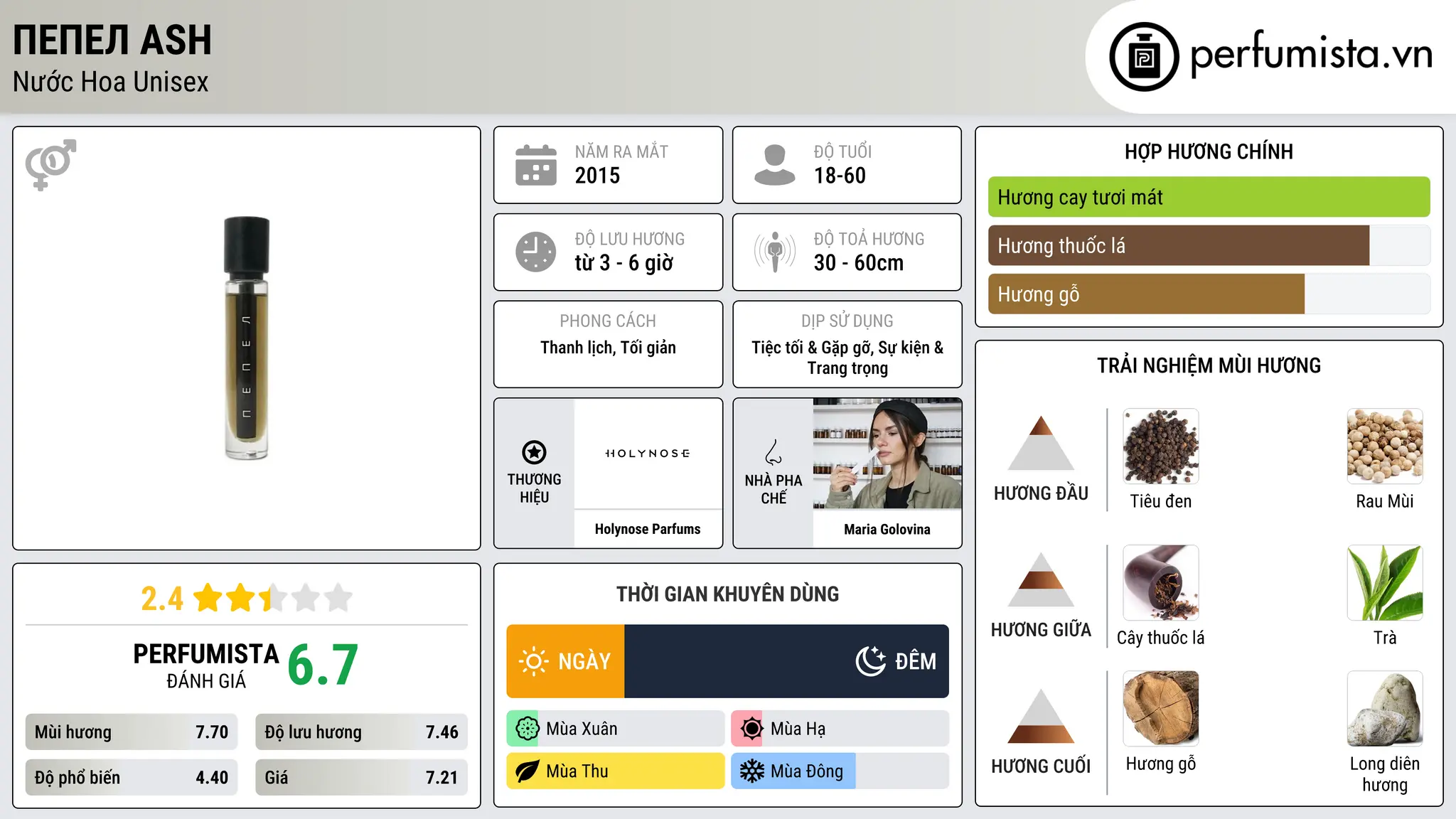Select the Hương gỗ wood note image
Screen dimensions: 1456x819
pos(1161,709)
